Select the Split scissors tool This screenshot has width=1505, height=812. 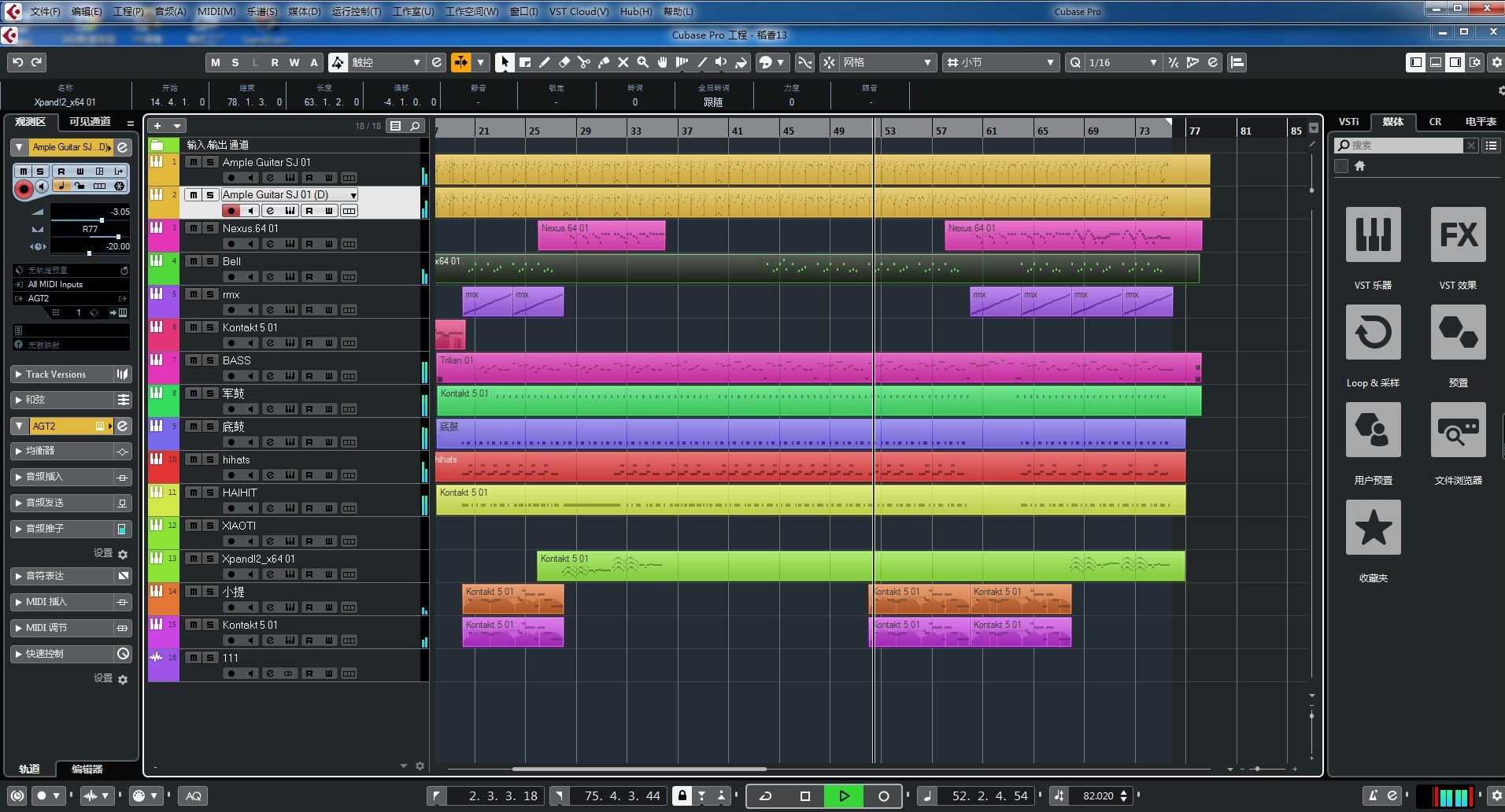click(x=584, y=62)
